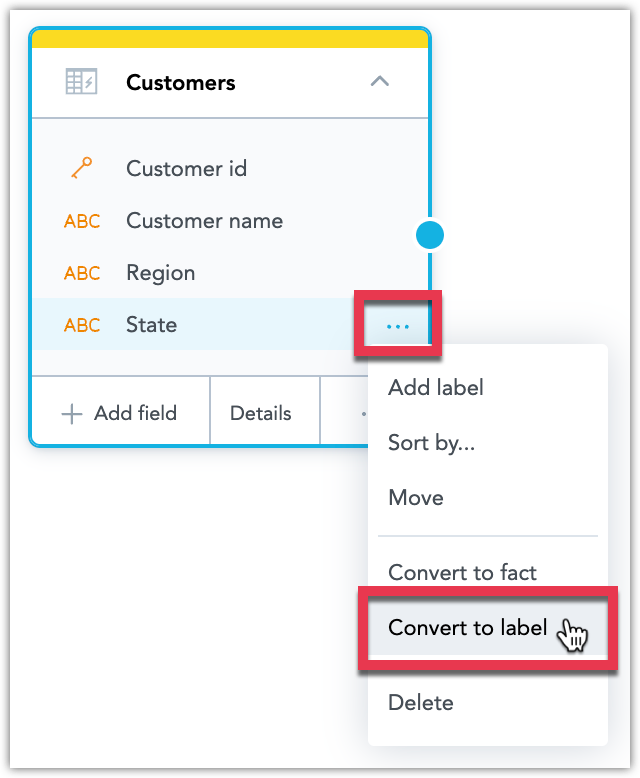Click the Customers dataset title
The height and width of the screenshot is (778, 640).
pos(181,82)
